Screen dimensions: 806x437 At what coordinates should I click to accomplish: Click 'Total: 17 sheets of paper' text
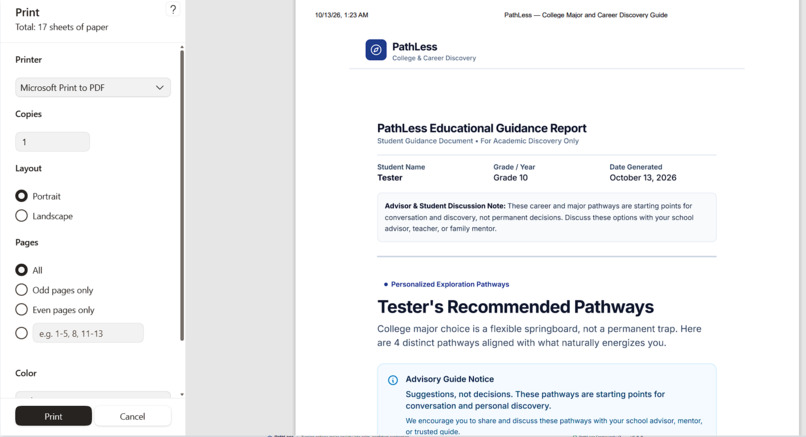[x=62, y=27]
